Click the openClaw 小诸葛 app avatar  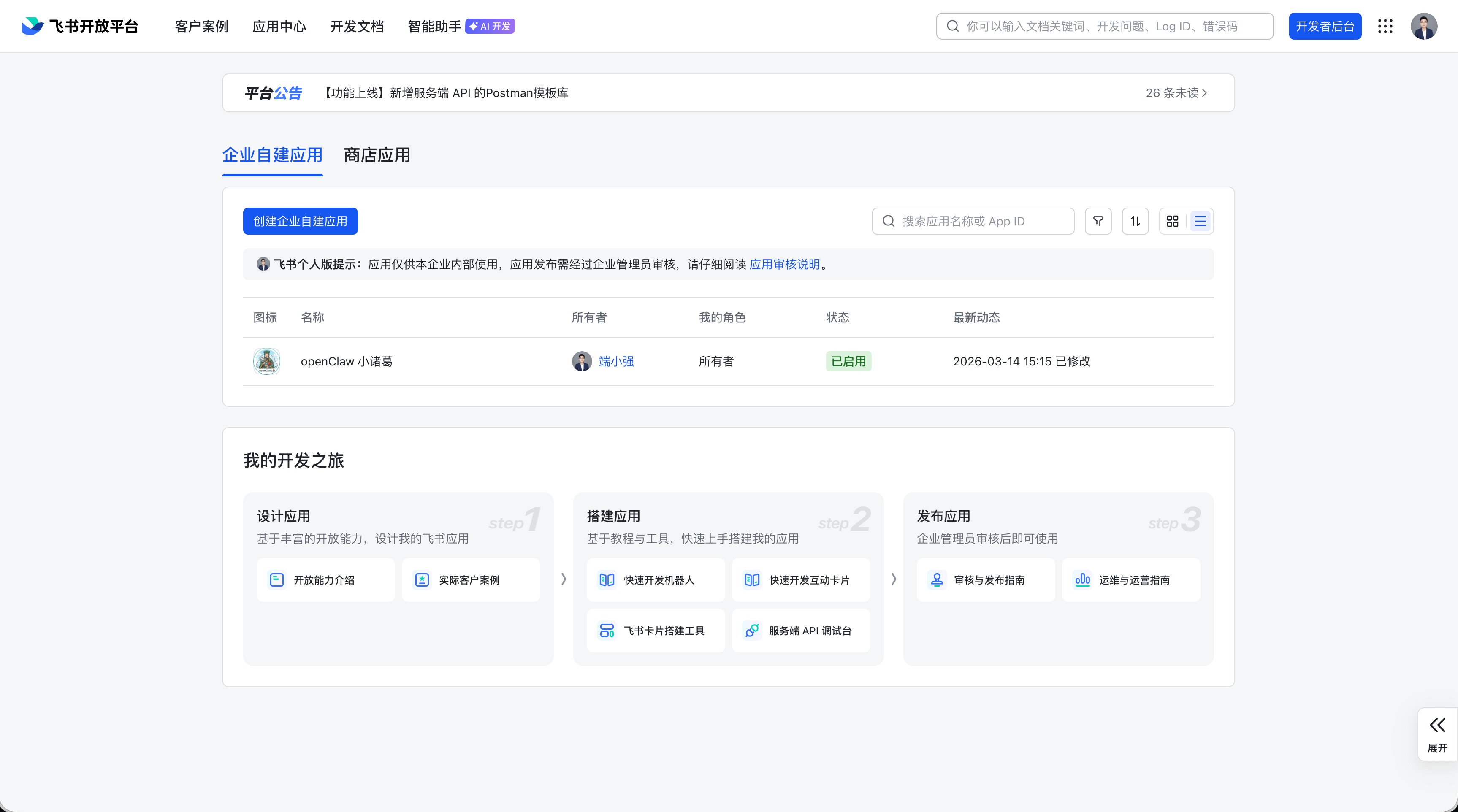[266, 361]
